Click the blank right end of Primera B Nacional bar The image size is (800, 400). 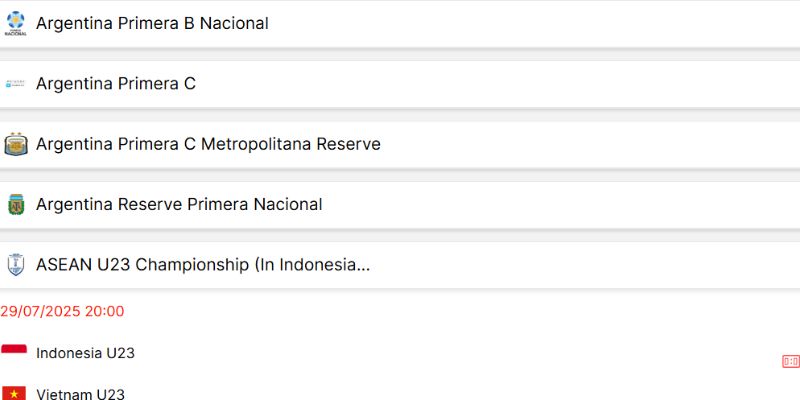click(x=650, y=23)
